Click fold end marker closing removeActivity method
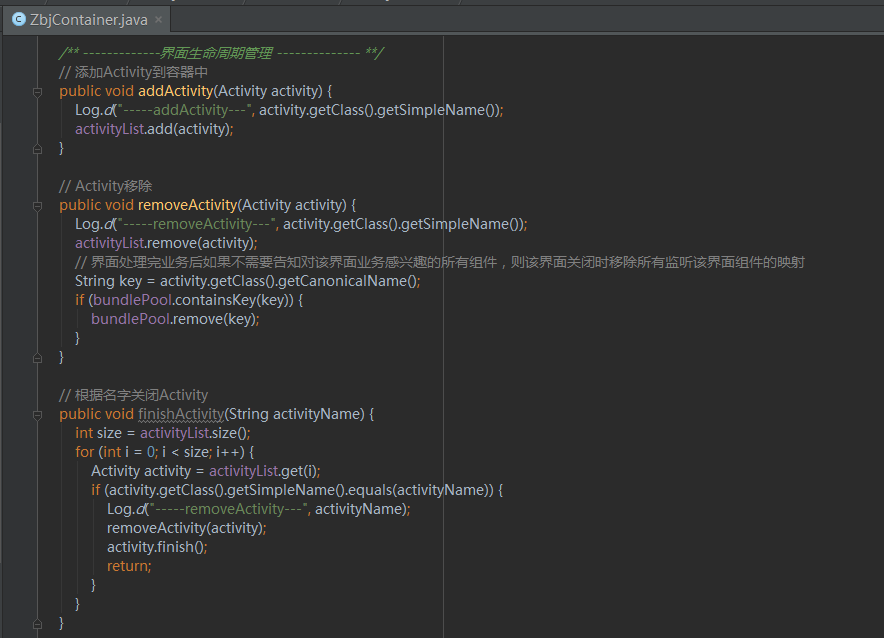 pos(37,357)
